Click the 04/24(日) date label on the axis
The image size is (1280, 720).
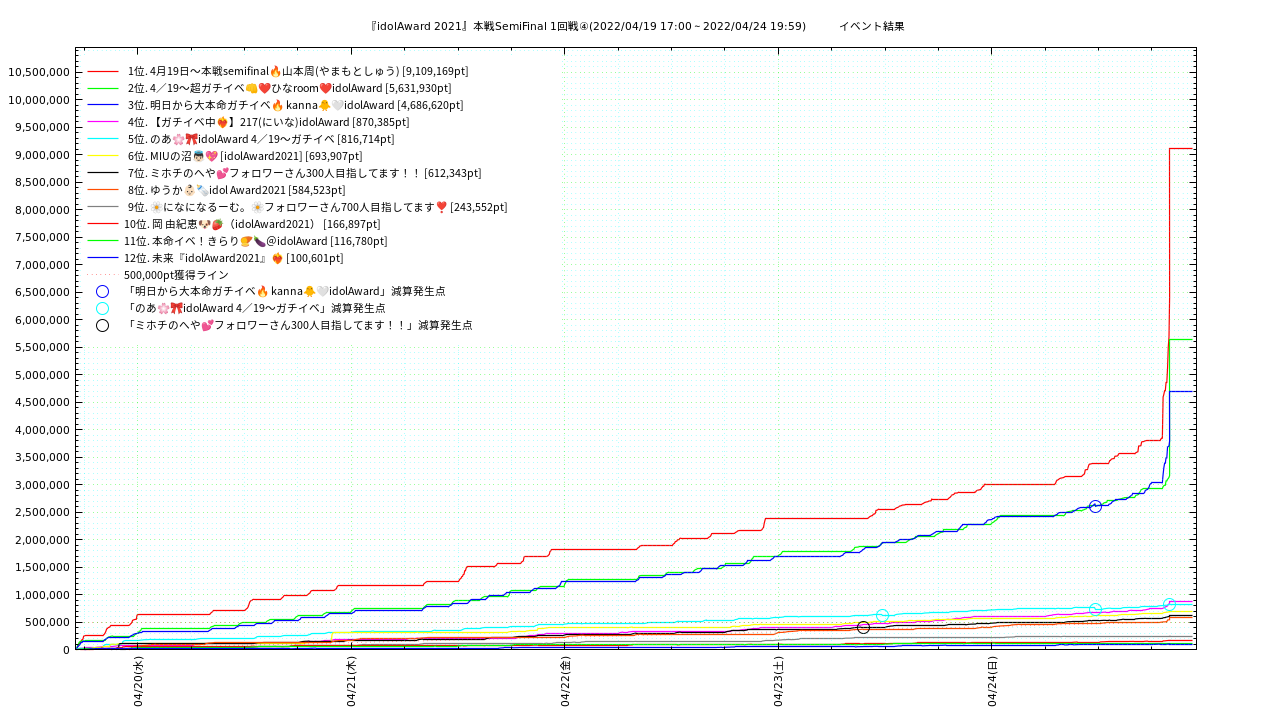(x=993, y=682)
